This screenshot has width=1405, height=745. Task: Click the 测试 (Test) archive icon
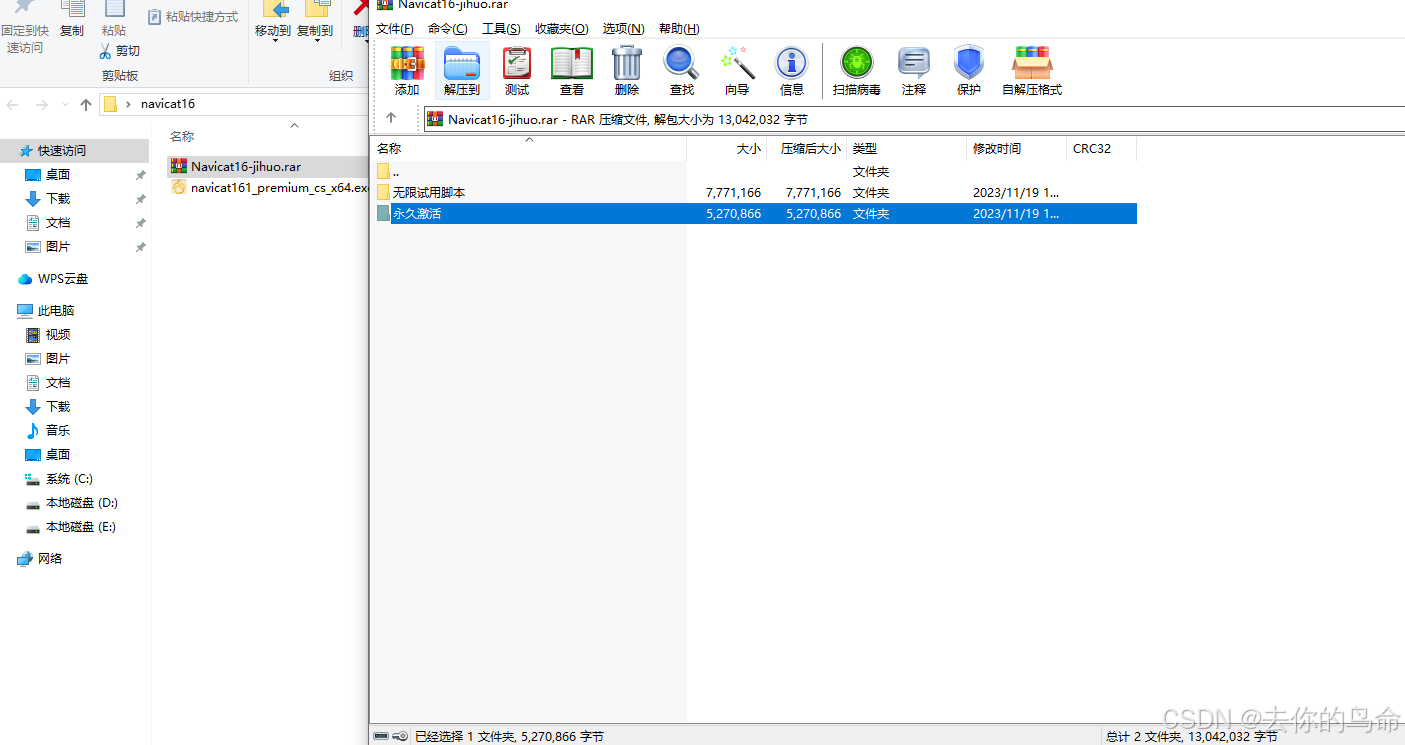[517, 71]
